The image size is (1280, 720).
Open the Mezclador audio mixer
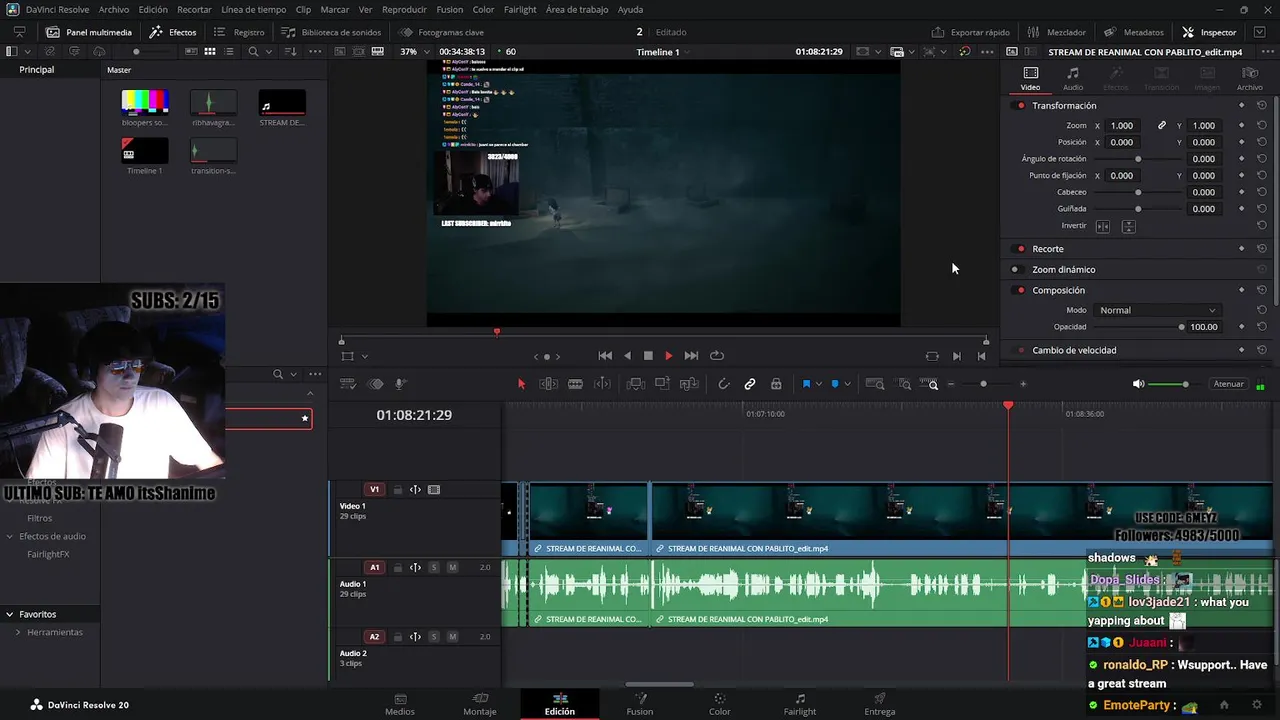coord(1056,32)
